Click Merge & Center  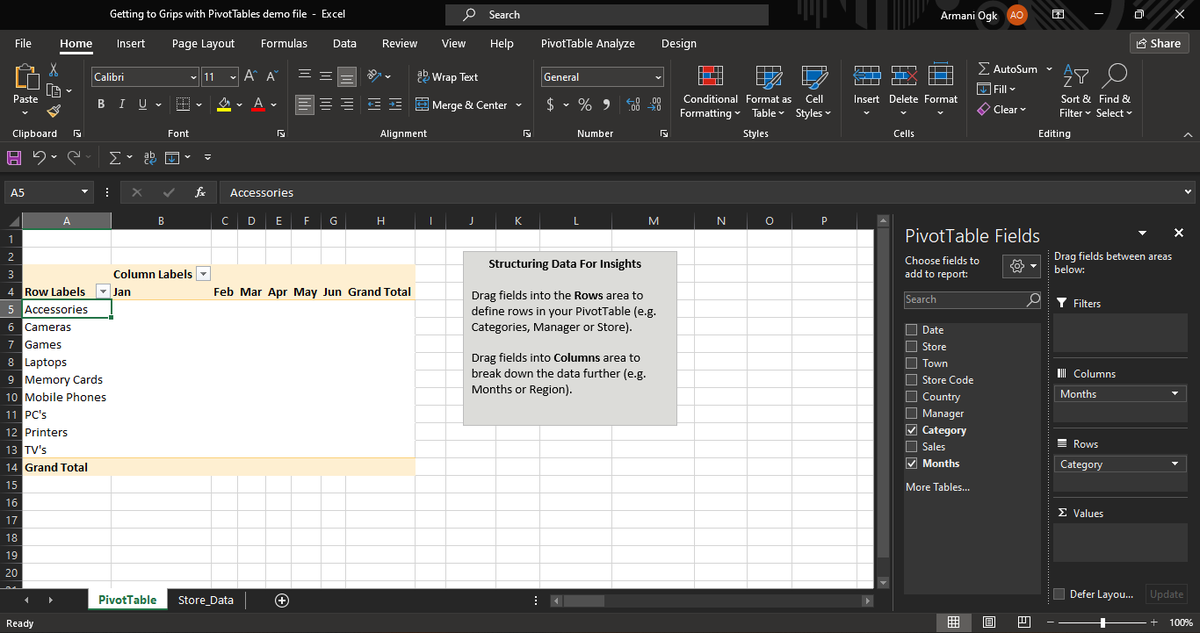(461, 105)
